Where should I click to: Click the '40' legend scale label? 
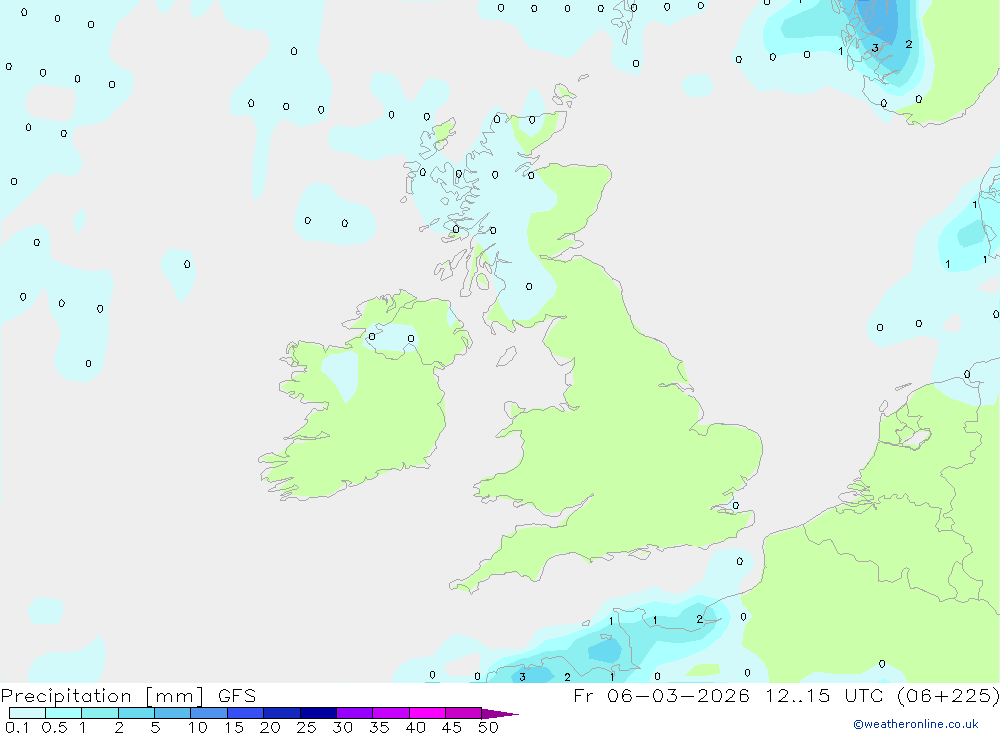pyautogui.click(x=415, y=727)
